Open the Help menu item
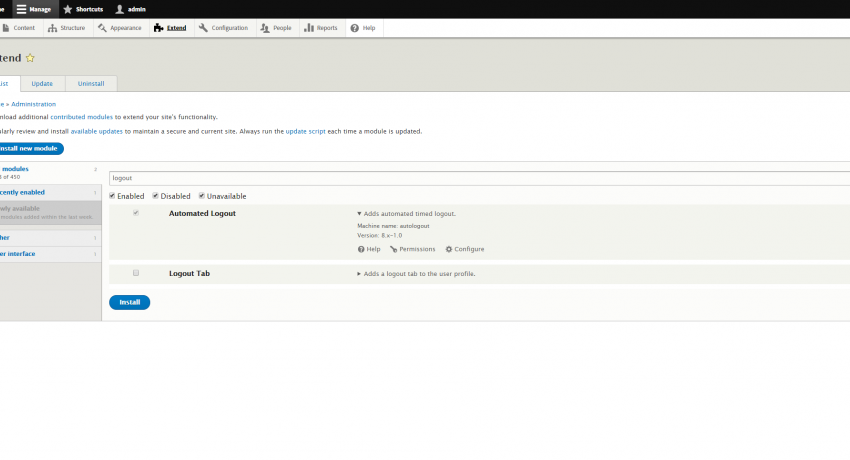850x460 pixels. tap(363, 28)
